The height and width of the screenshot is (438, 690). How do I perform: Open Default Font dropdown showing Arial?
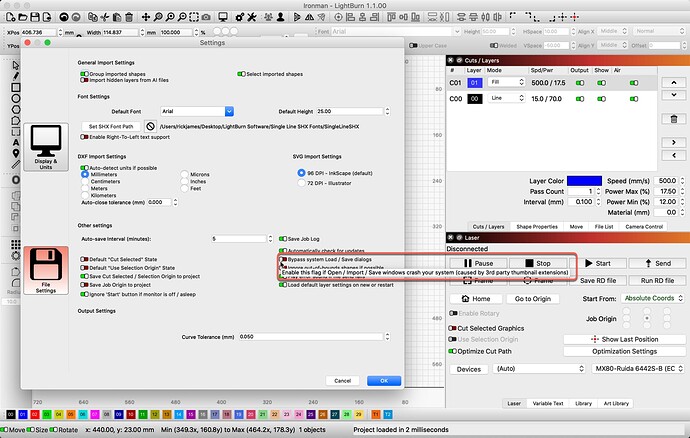197,111
